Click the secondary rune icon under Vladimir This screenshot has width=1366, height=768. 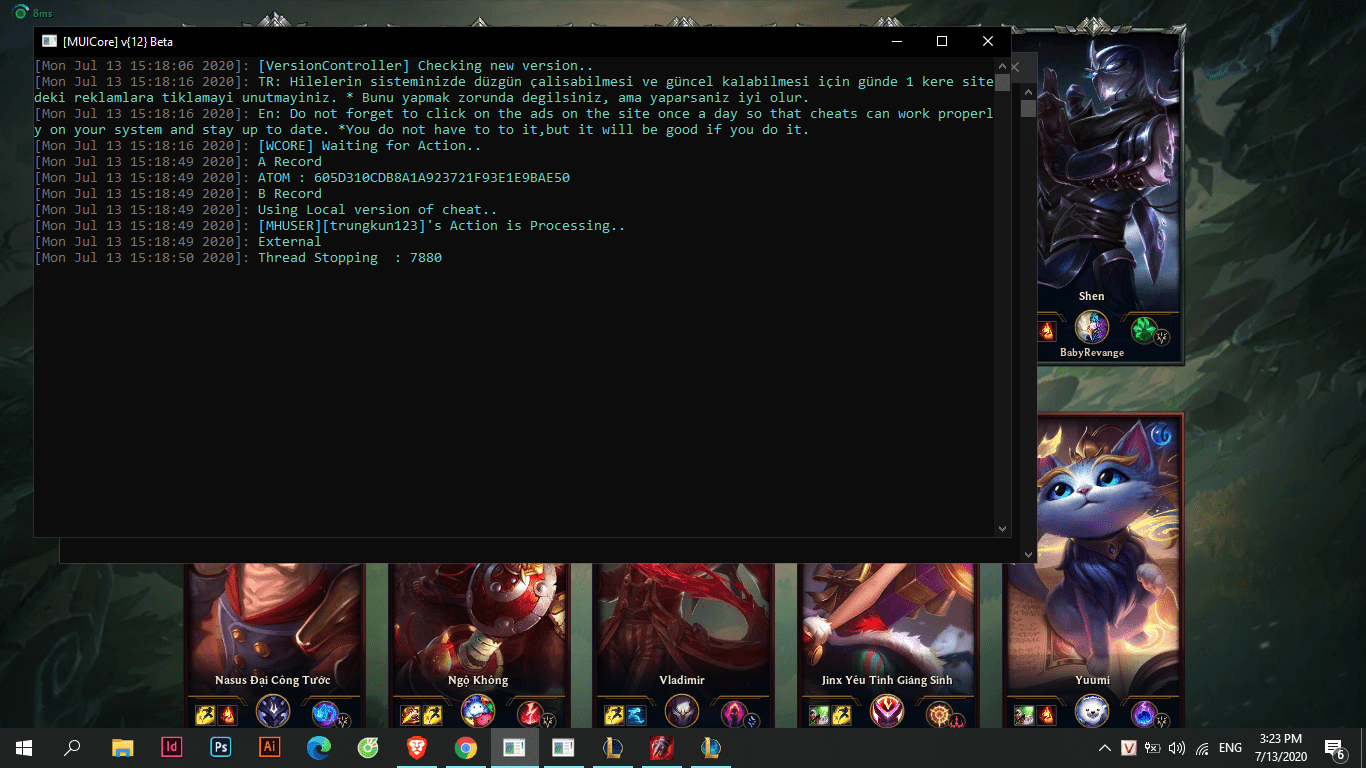coord(734,713)
